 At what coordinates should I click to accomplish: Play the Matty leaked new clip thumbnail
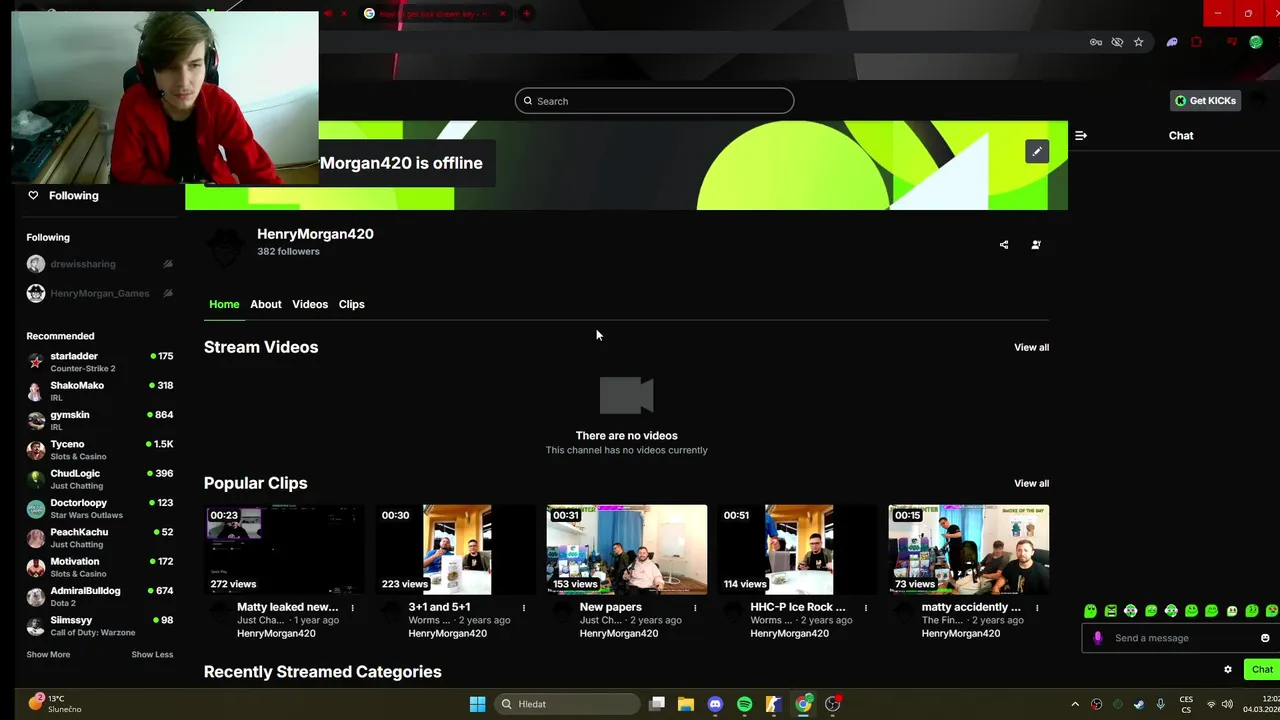point(284,549)
